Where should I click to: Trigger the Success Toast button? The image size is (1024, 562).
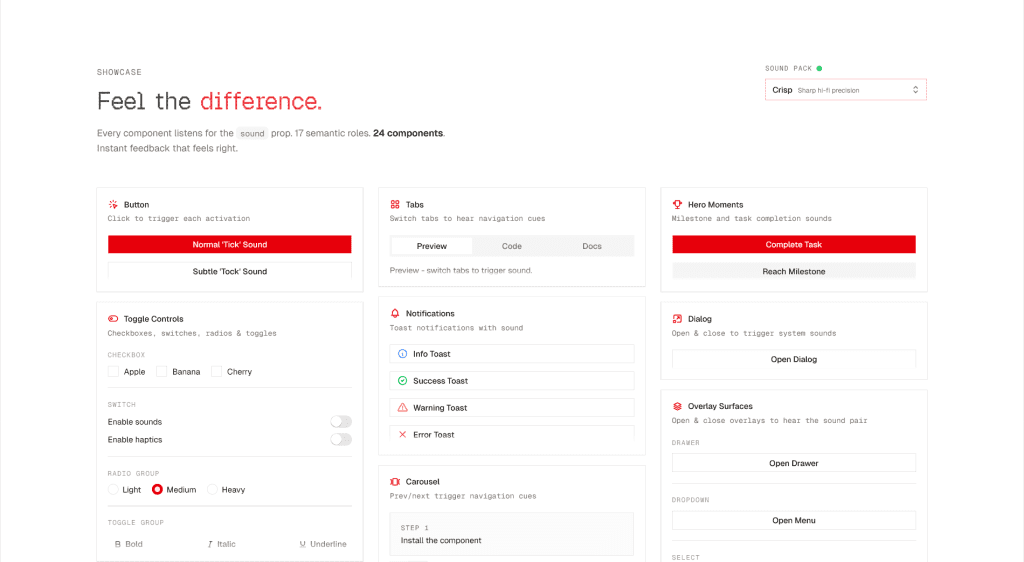512,381
